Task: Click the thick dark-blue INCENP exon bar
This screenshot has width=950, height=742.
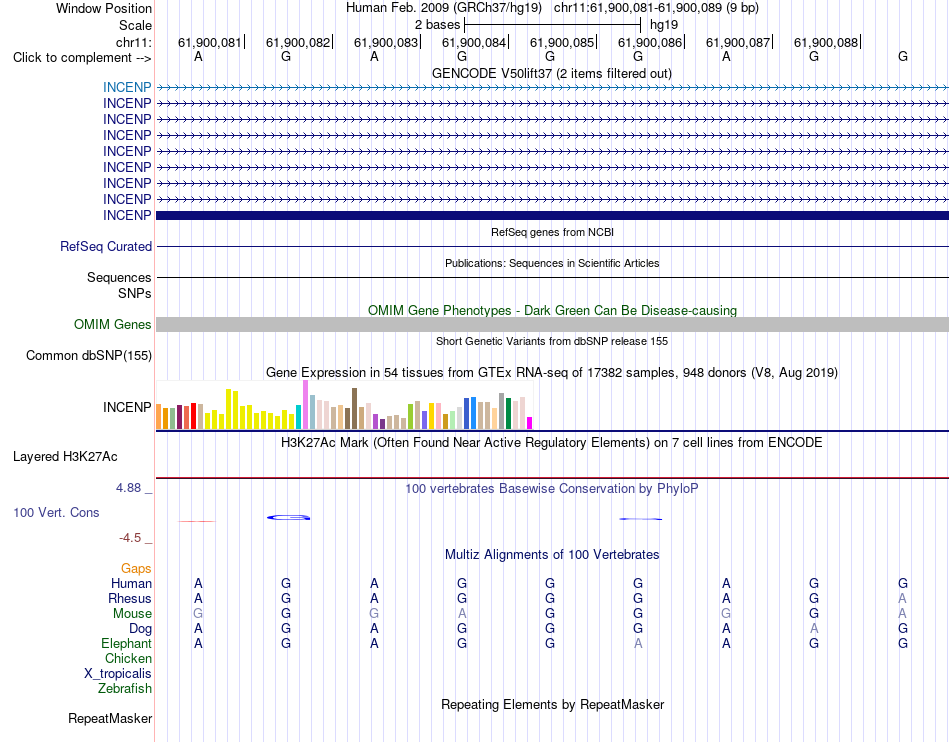Action: point(552,215)
